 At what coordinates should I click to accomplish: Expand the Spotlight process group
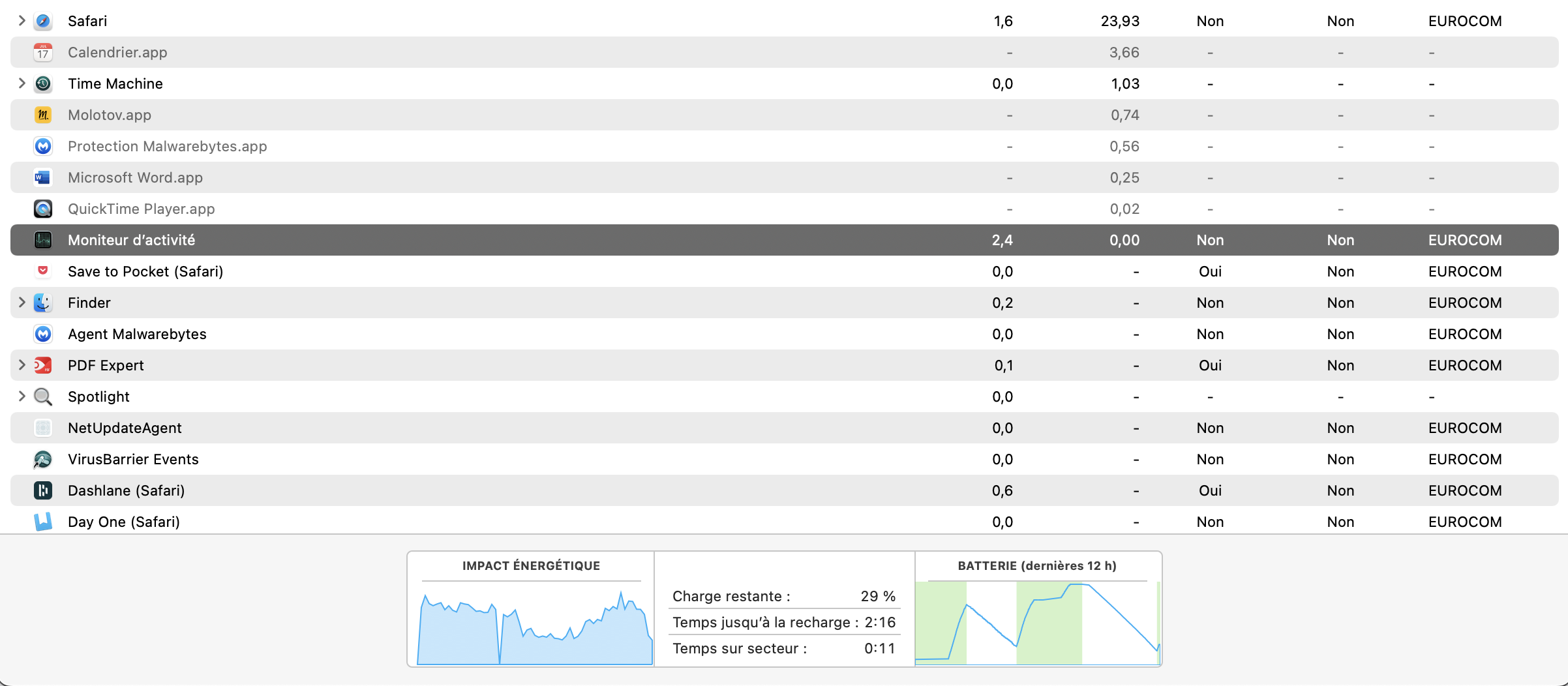click(x=22, y=396)
